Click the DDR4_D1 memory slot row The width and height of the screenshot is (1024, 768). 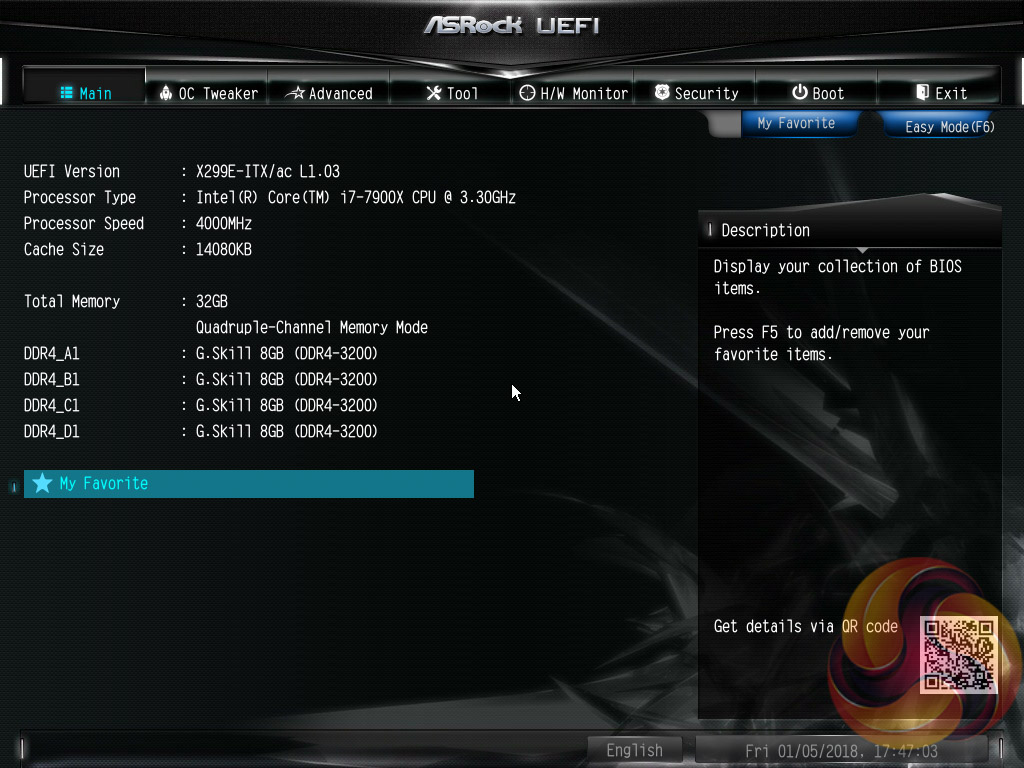[200, 432]
